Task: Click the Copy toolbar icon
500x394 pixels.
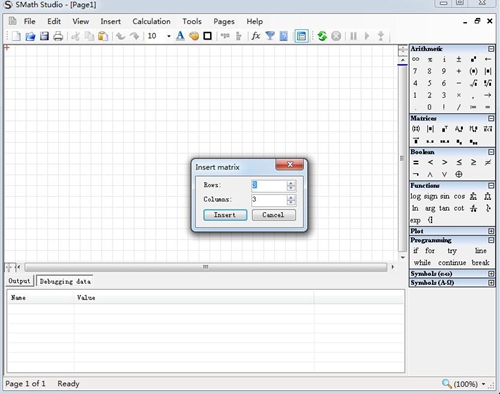Action: point(89,36)
